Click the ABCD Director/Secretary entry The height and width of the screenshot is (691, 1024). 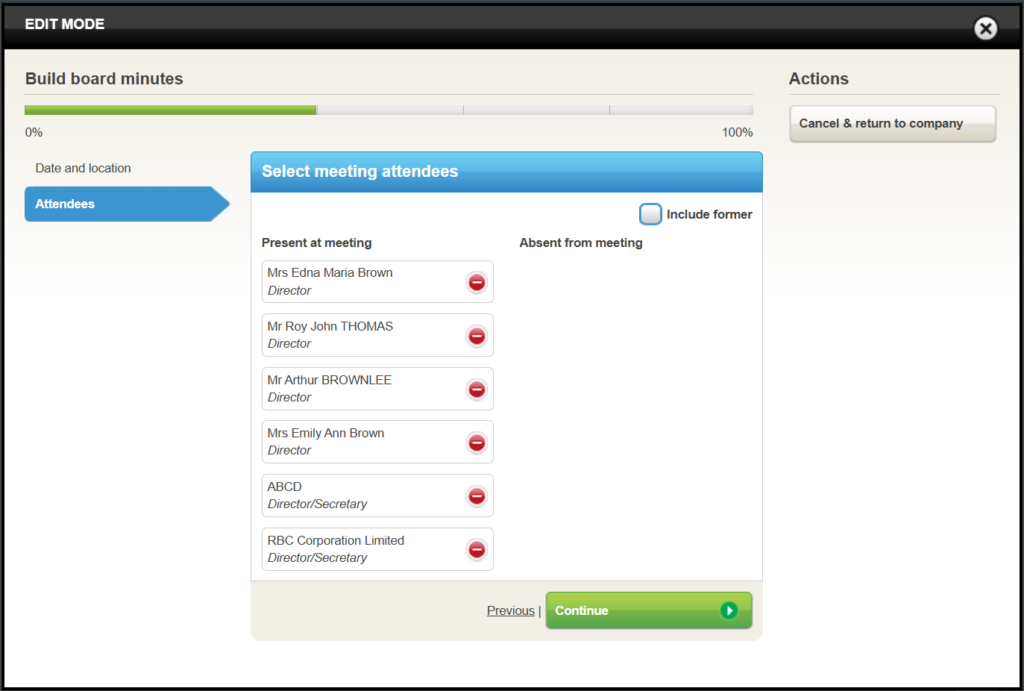tap(360, 495)
